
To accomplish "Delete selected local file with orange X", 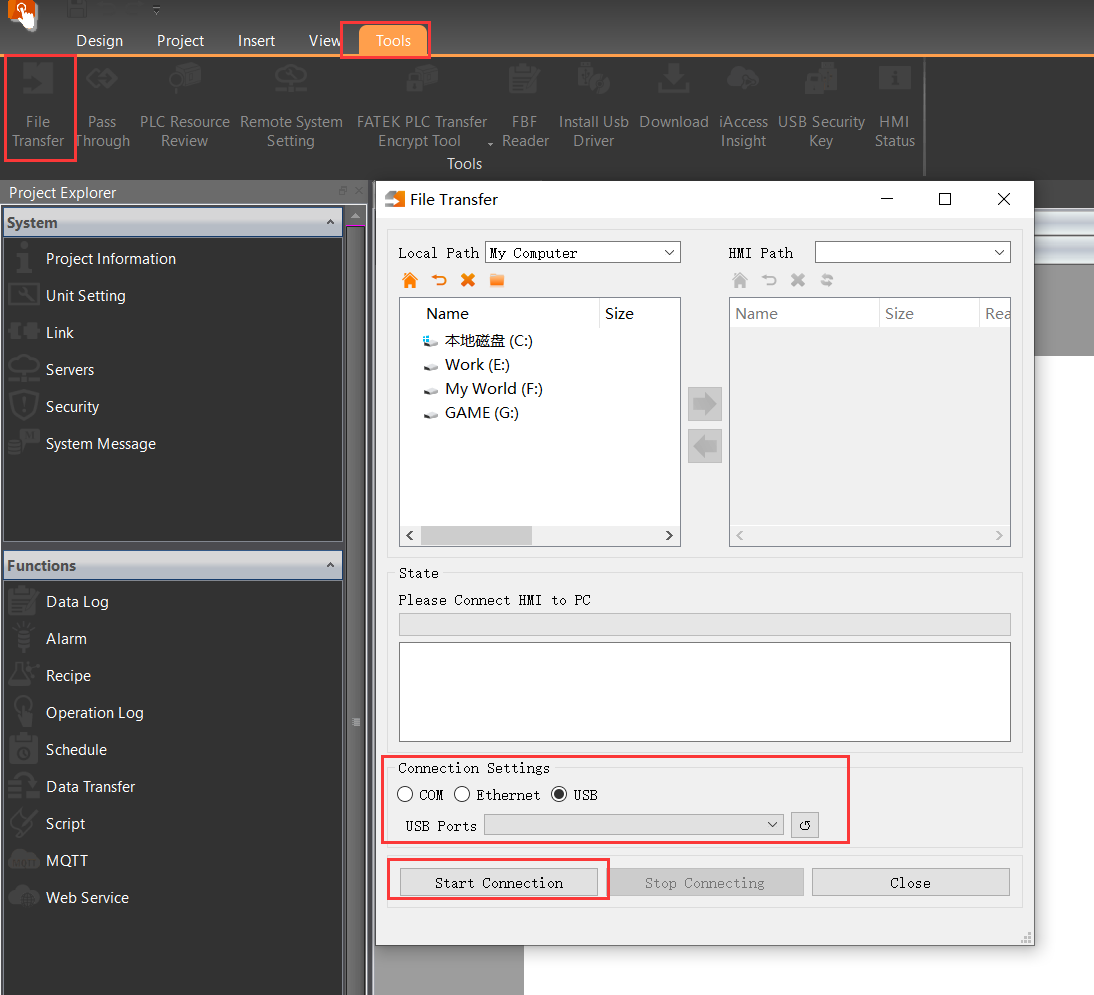I will [468, 280].
